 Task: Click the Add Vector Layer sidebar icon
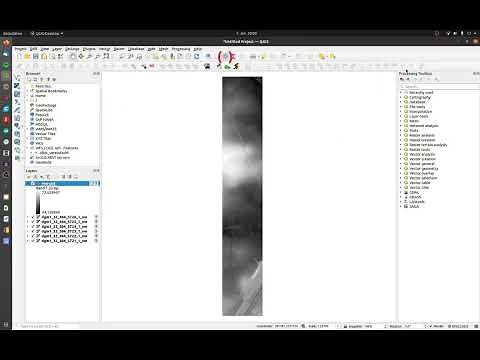click(17, 78)
